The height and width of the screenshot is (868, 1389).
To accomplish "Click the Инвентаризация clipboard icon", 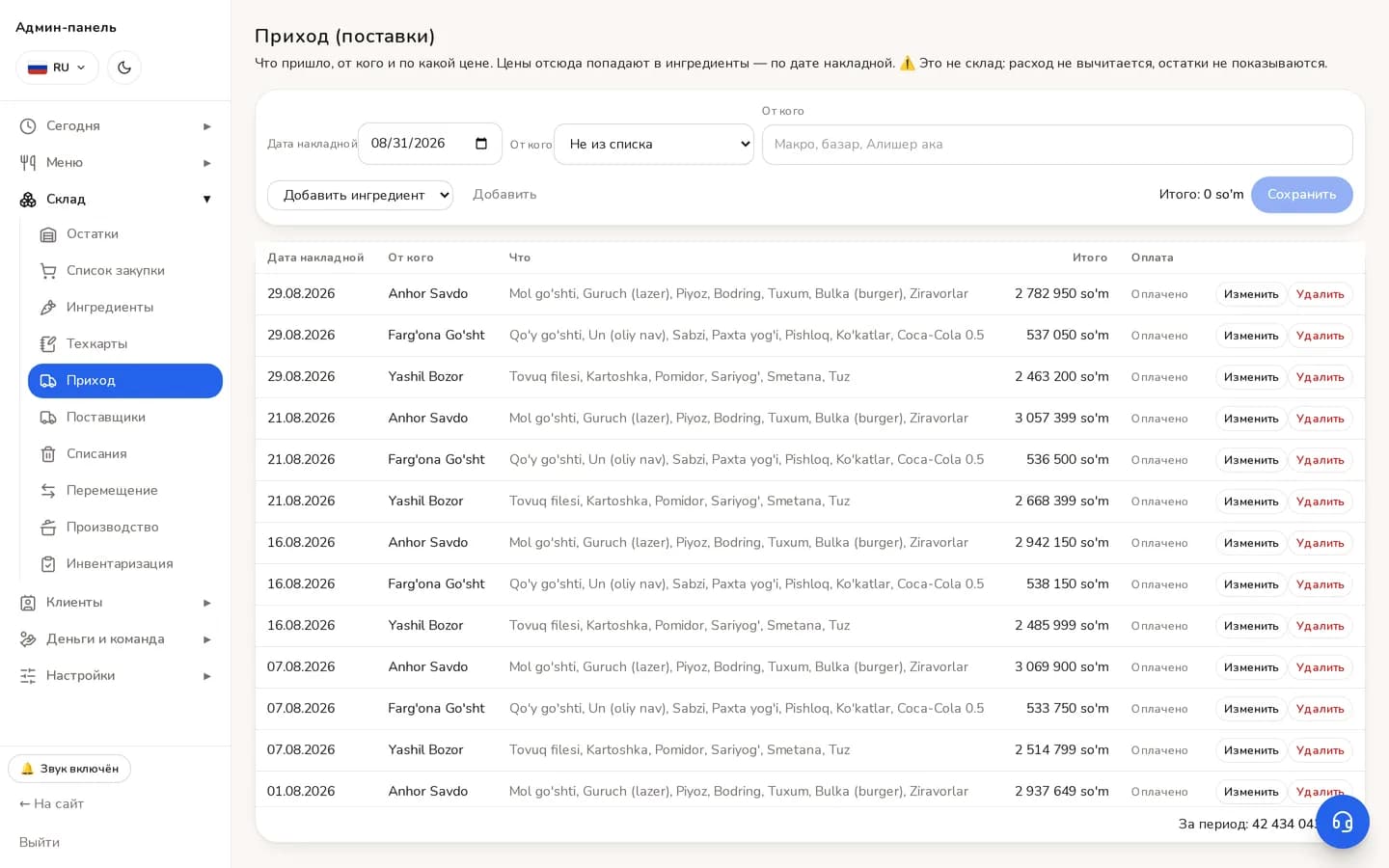I will (x=48, y=564).
